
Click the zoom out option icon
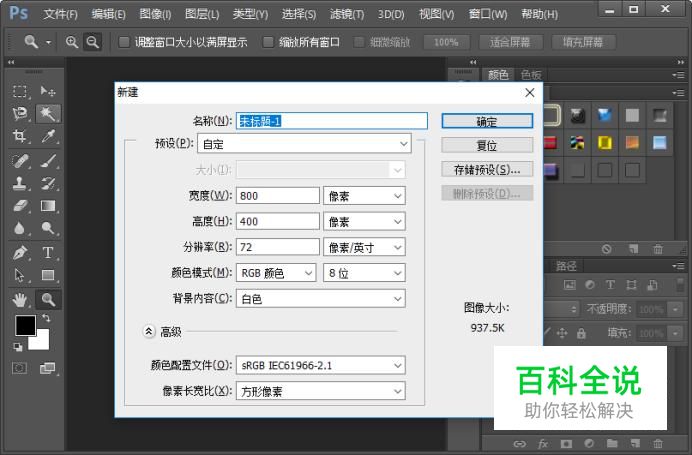92,42
